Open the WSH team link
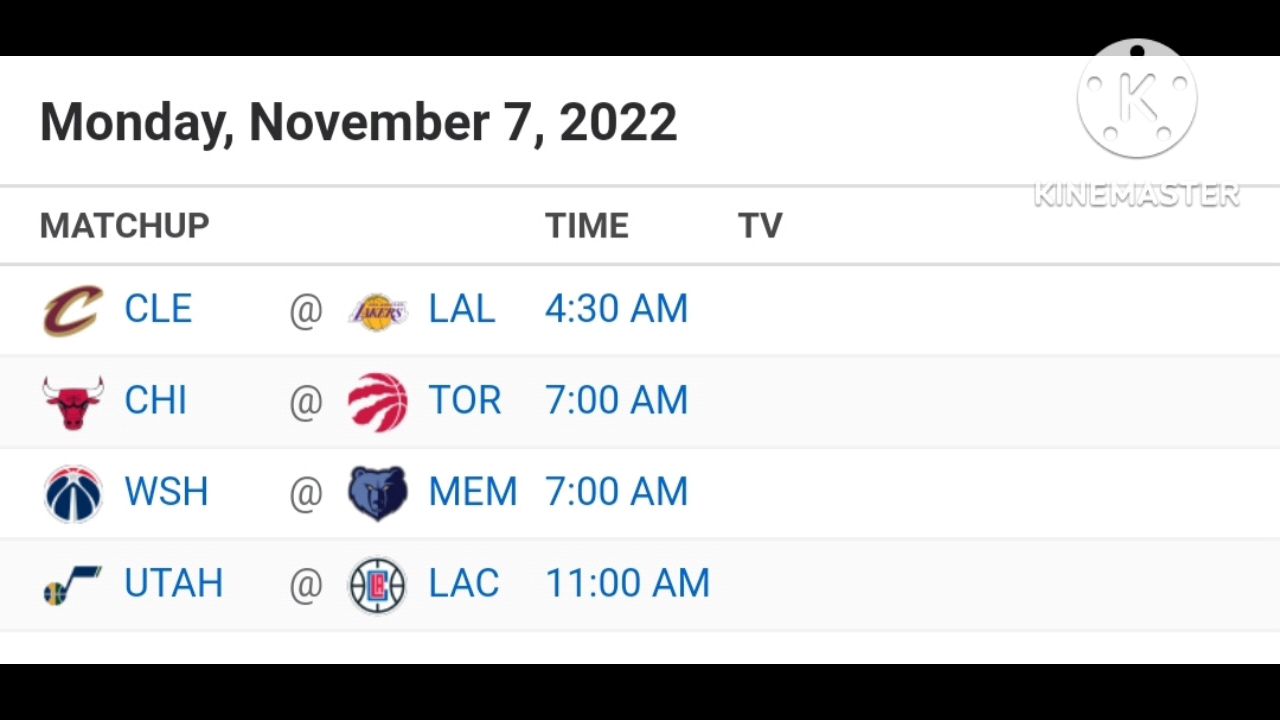The image size is (1280, 720). 166,492
